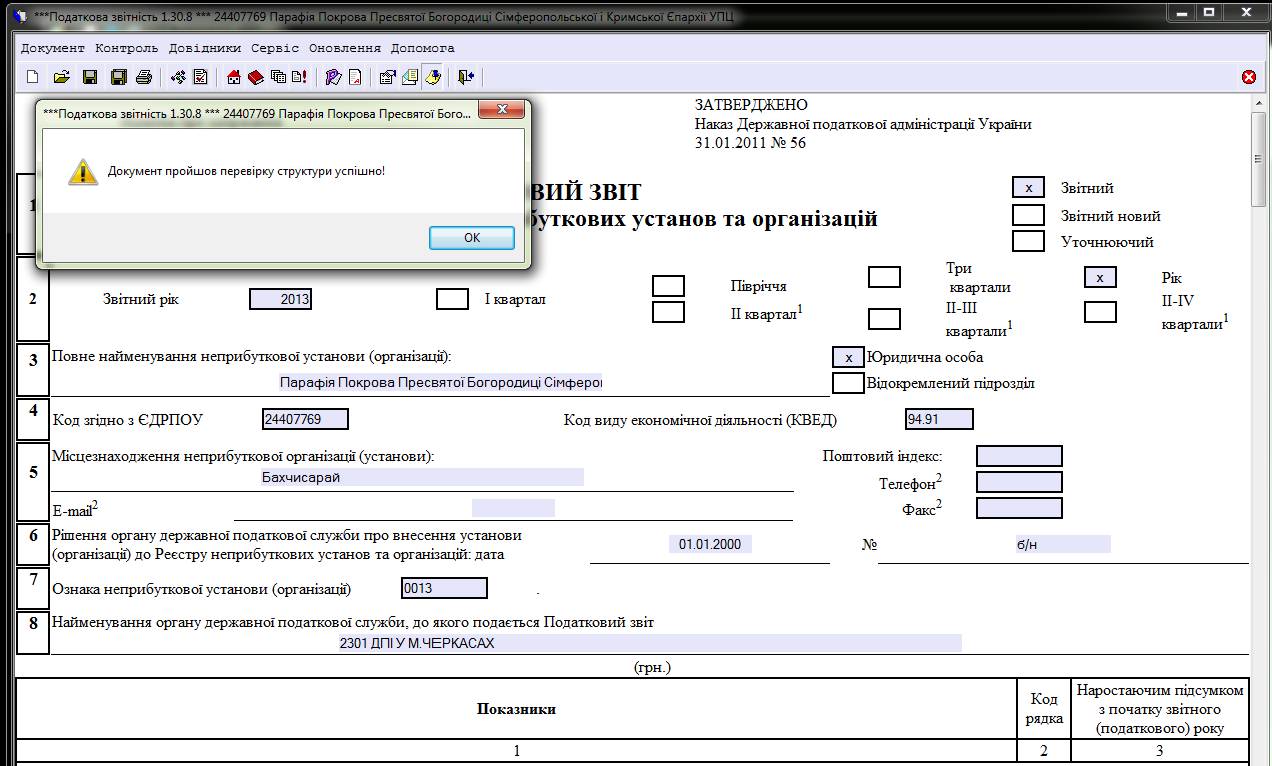Tick the II квартал checkbox
Viewport: 1272px width, 766px height.
(668, 312)
